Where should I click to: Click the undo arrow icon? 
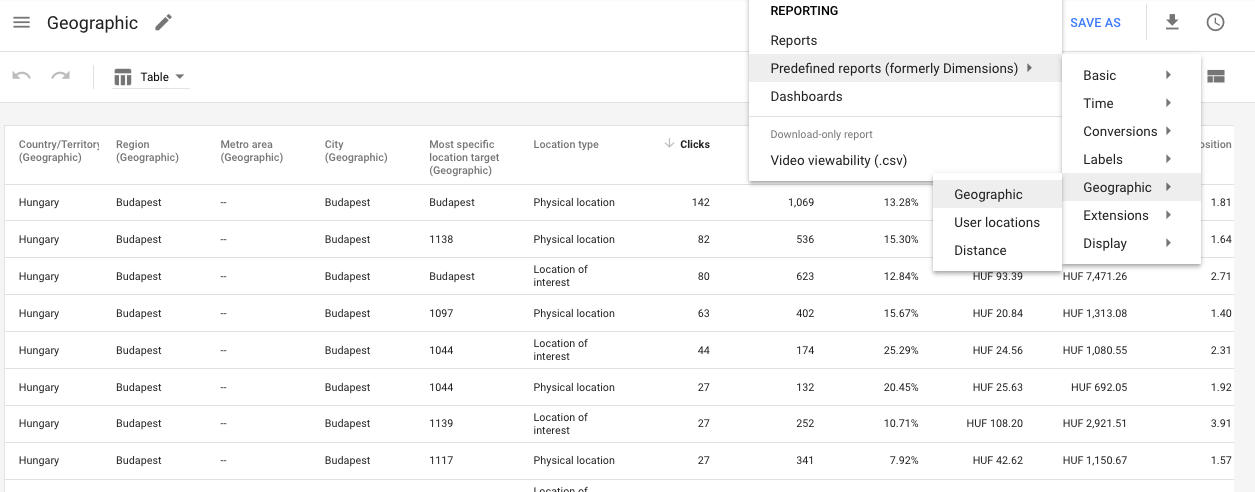[x=22, y=76]
